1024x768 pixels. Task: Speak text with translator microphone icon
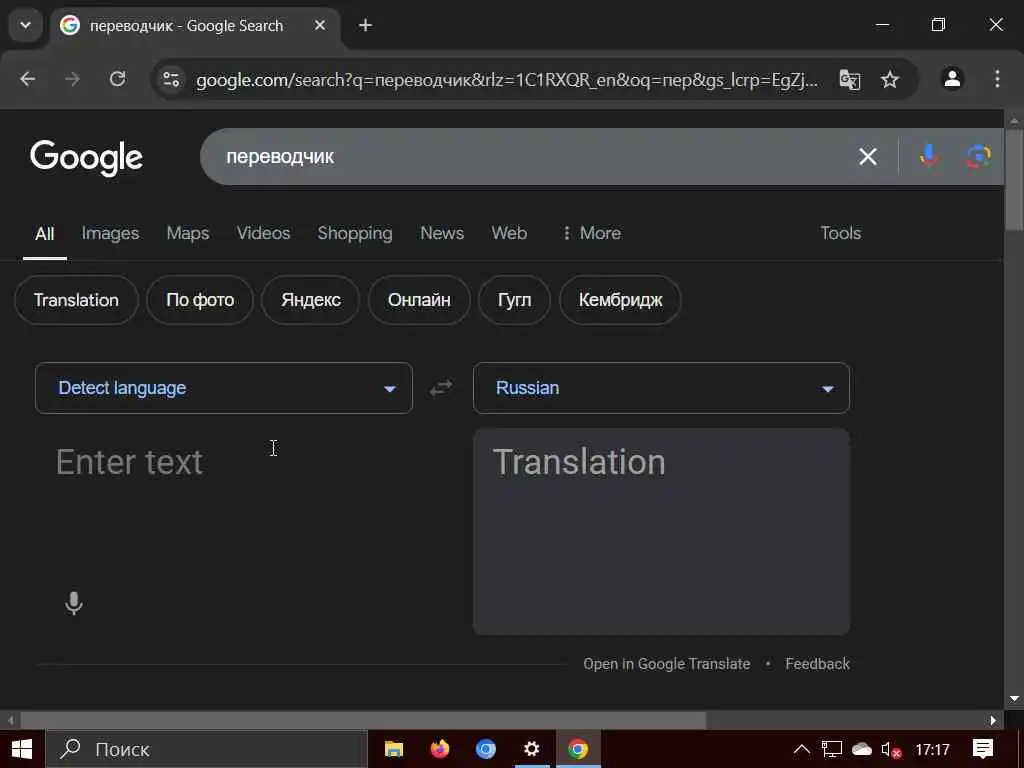click(x=74, y=603)
